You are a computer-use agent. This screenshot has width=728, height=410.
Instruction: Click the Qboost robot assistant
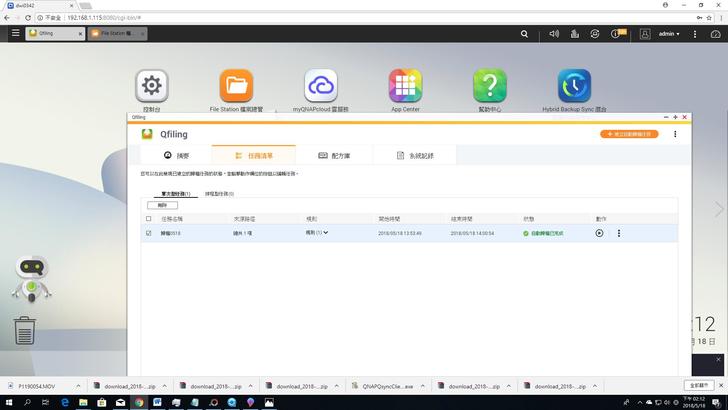click(30, 277)
